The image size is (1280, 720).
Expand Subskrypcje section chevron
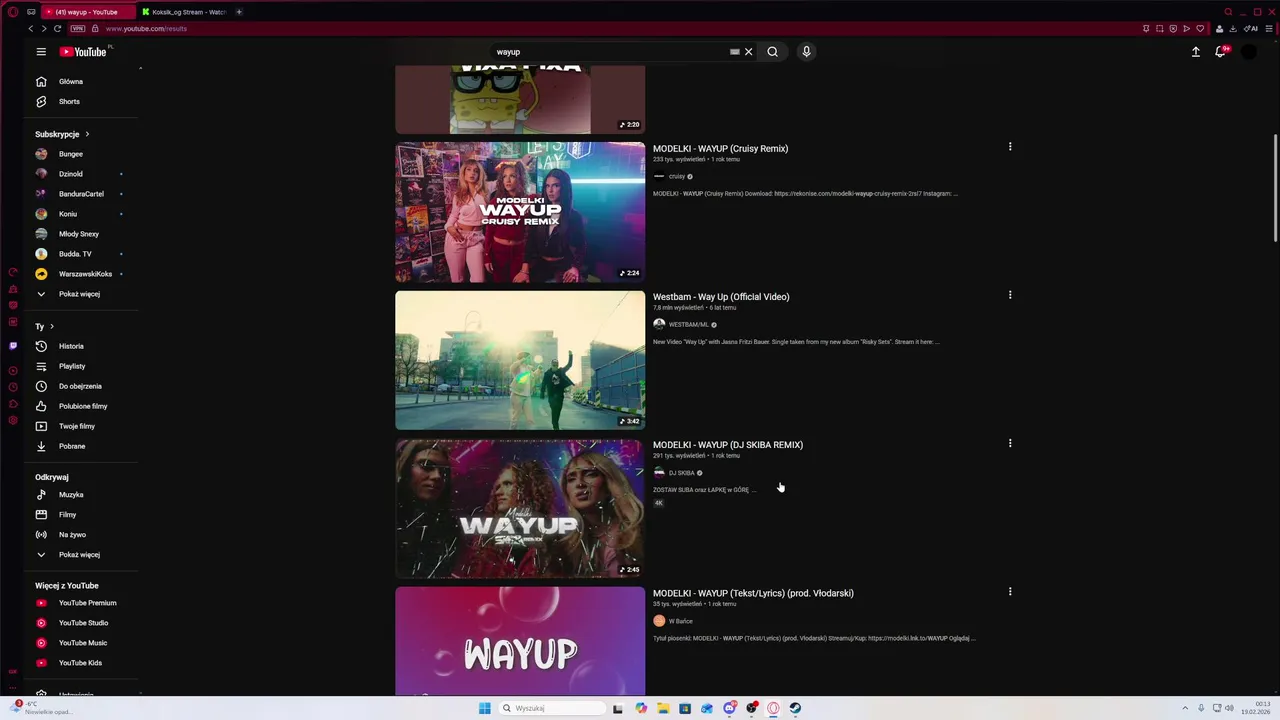pyautogui.click(x=87, y=134)
